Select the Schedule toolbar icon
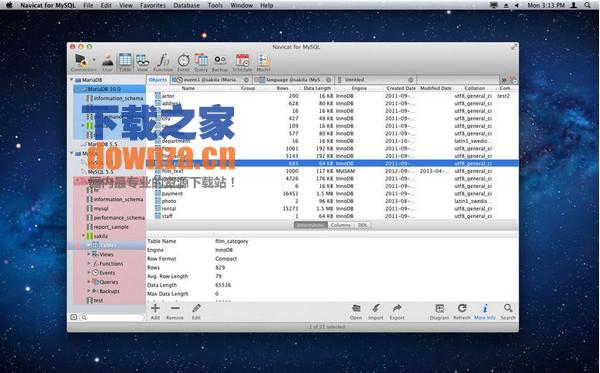The width and height of the screenshot is (600, 373). (x=242, y=62)
